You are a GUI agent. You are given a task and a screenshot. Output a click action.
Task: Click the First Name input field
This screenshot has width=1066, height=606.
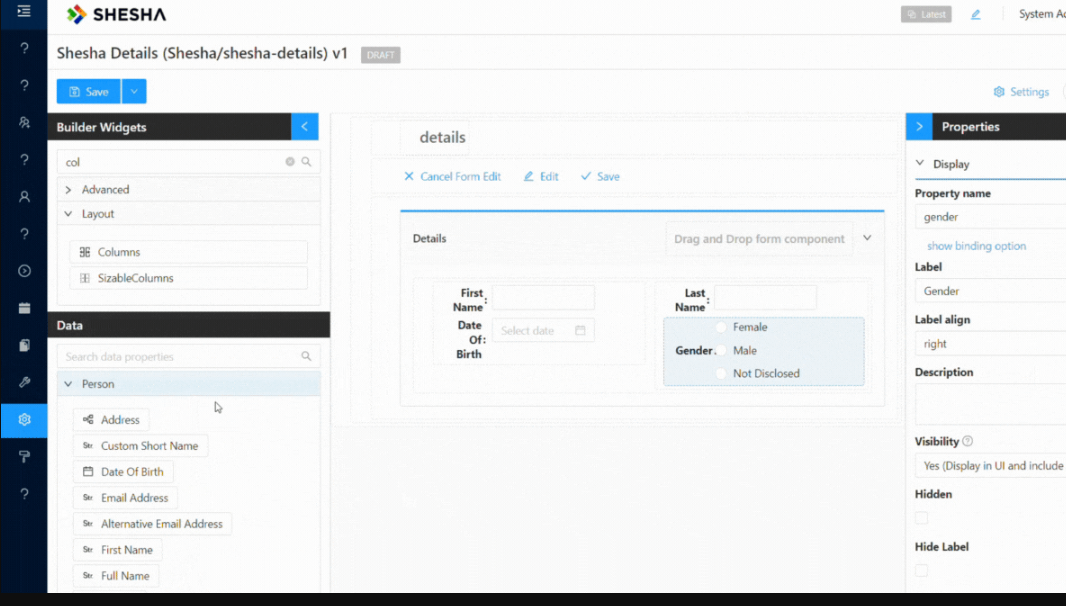pos(543,298)
